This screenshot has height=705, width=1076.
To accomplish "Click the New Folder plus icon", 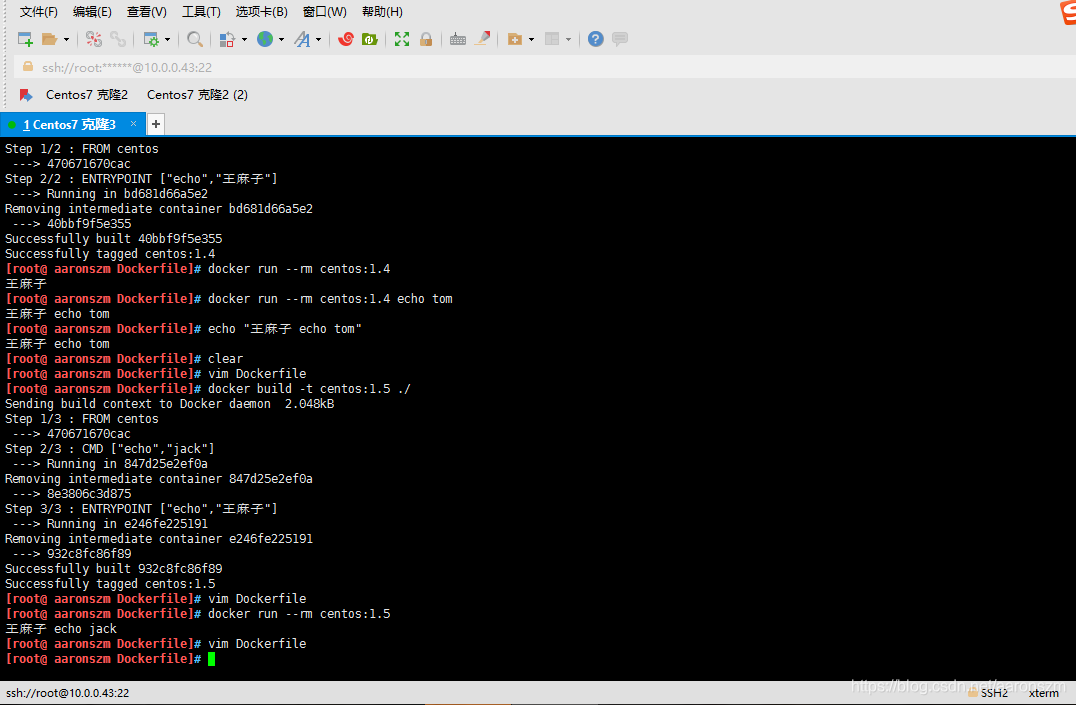I will pyautogui.click(x=515, y=39).
